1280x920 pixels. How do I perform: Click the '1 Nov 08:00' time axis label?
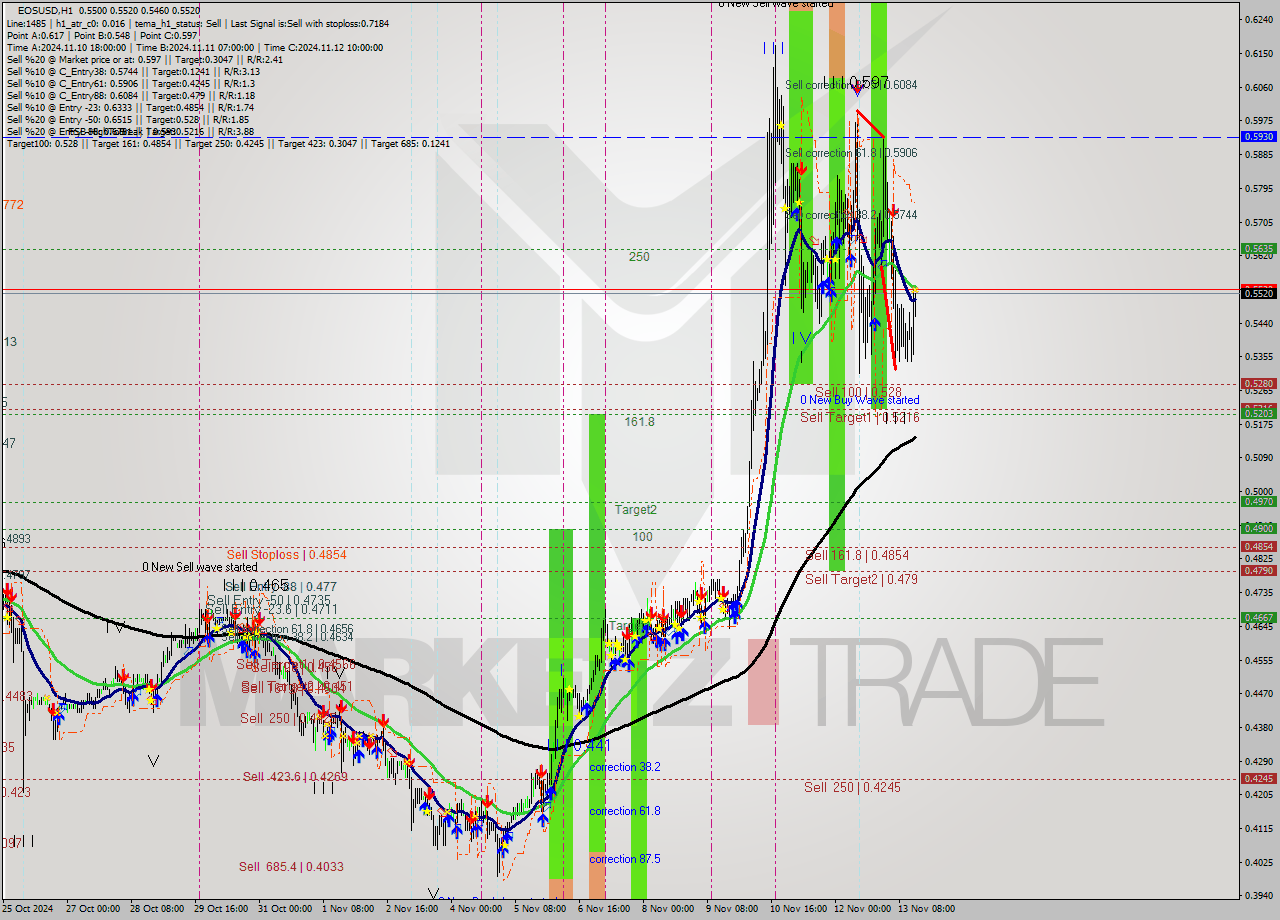pos(348,909)
